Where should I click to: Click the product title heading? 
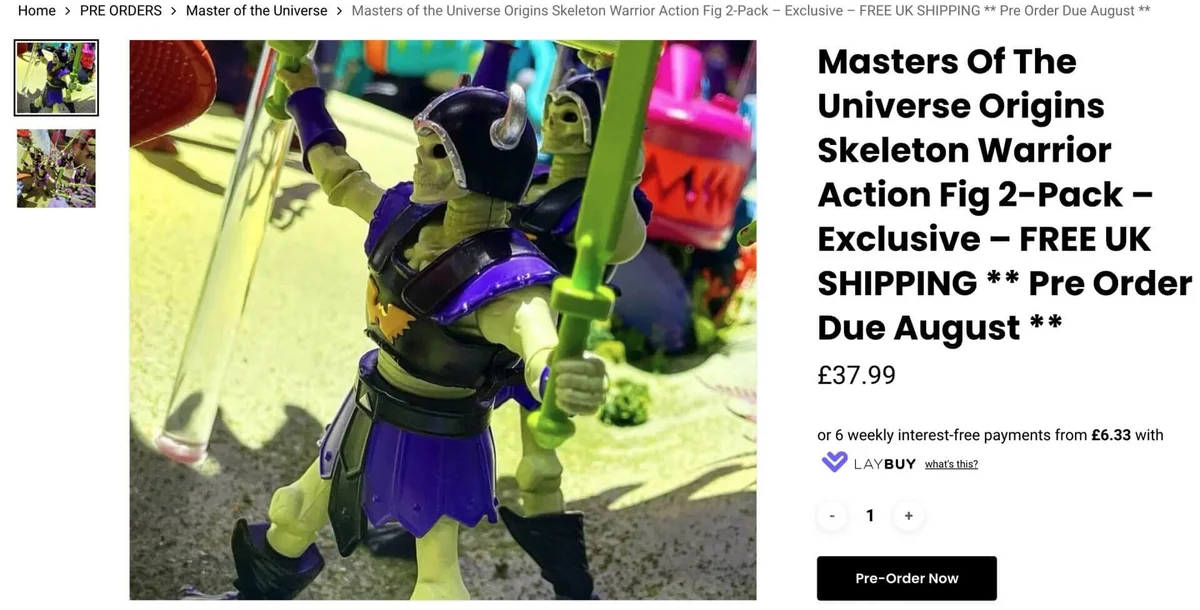coord(1005,194)
